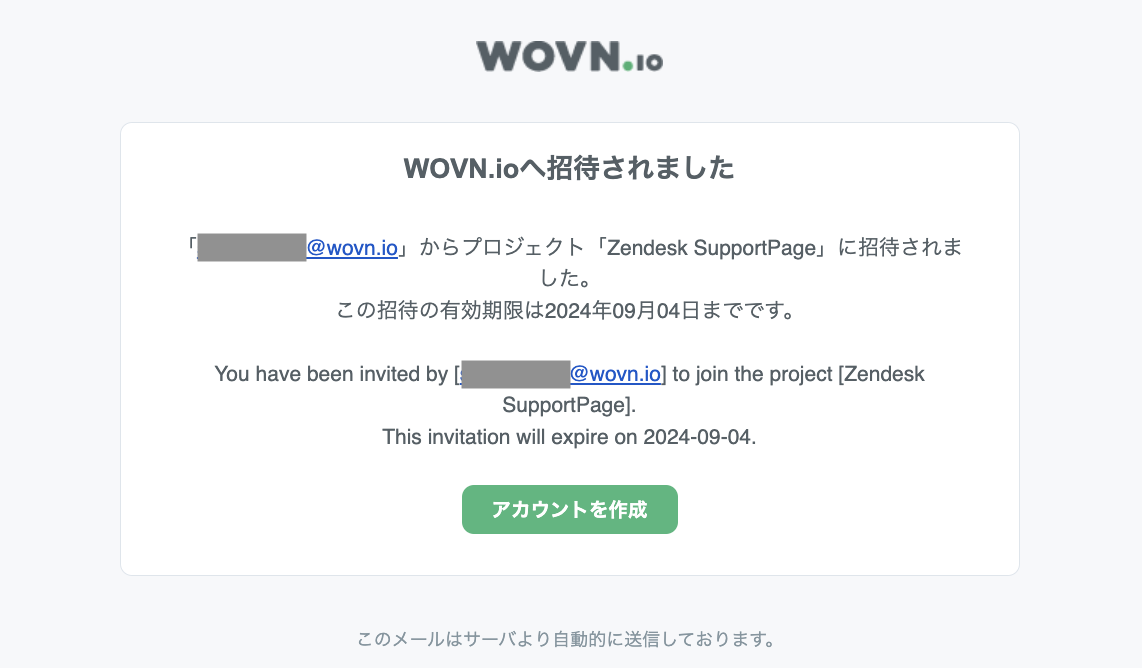Click the English expiry date 2024-09-04
1142x668 pixels.
point(699,437)
